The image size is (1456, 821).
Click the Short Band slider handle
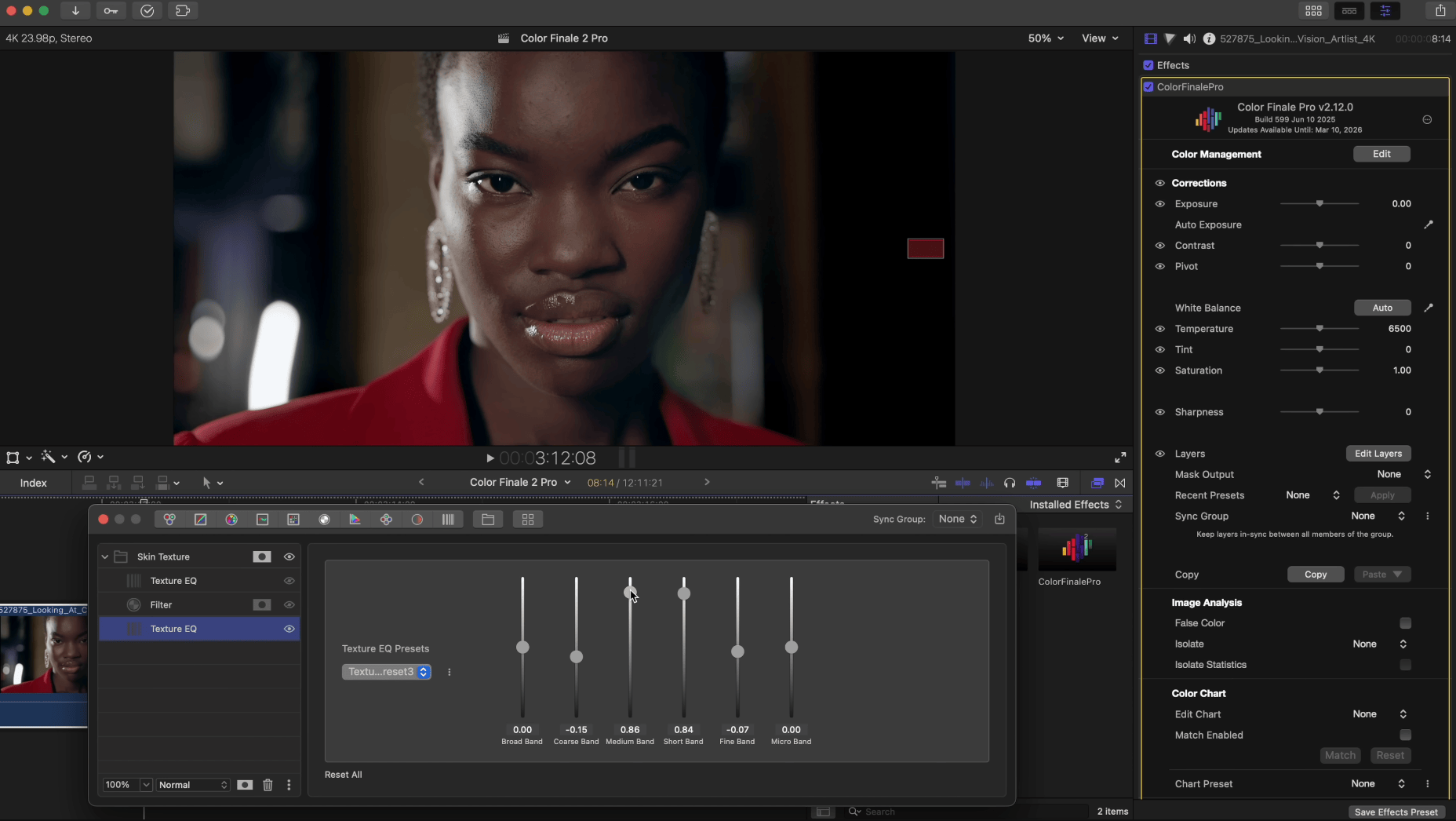pos(684,593)
